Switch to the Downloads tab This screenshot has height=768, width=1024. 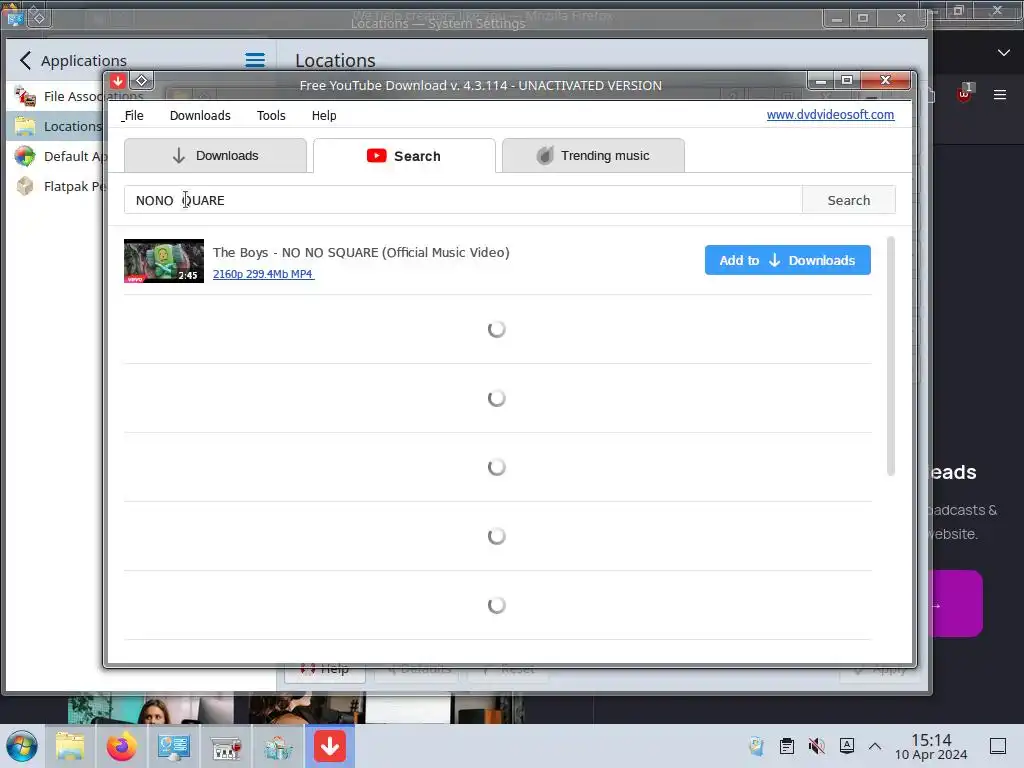(215, 155)
